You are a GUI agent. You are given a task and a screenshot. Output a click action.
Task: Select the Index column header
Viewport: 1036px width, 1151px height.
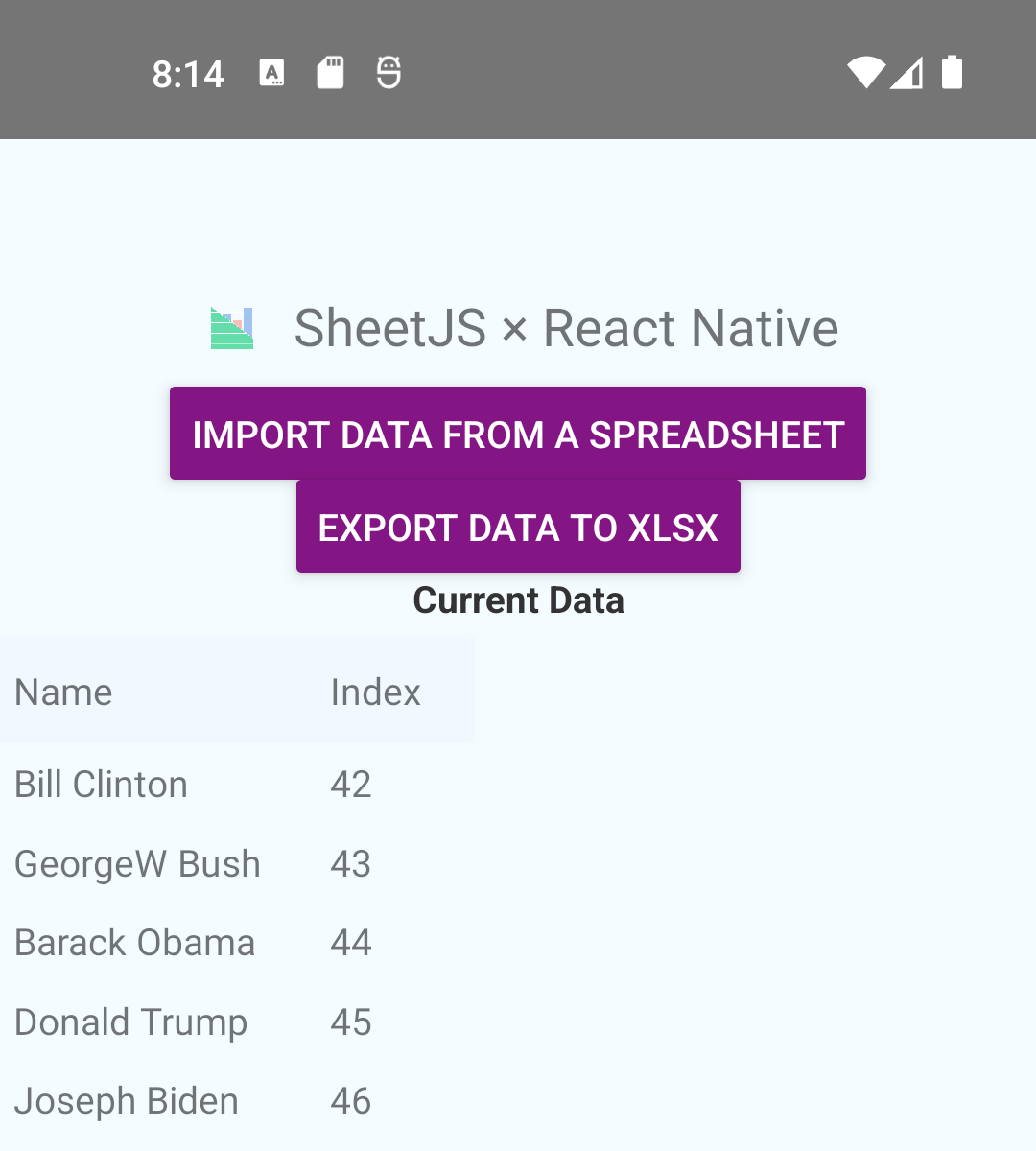tap(375, 692)
